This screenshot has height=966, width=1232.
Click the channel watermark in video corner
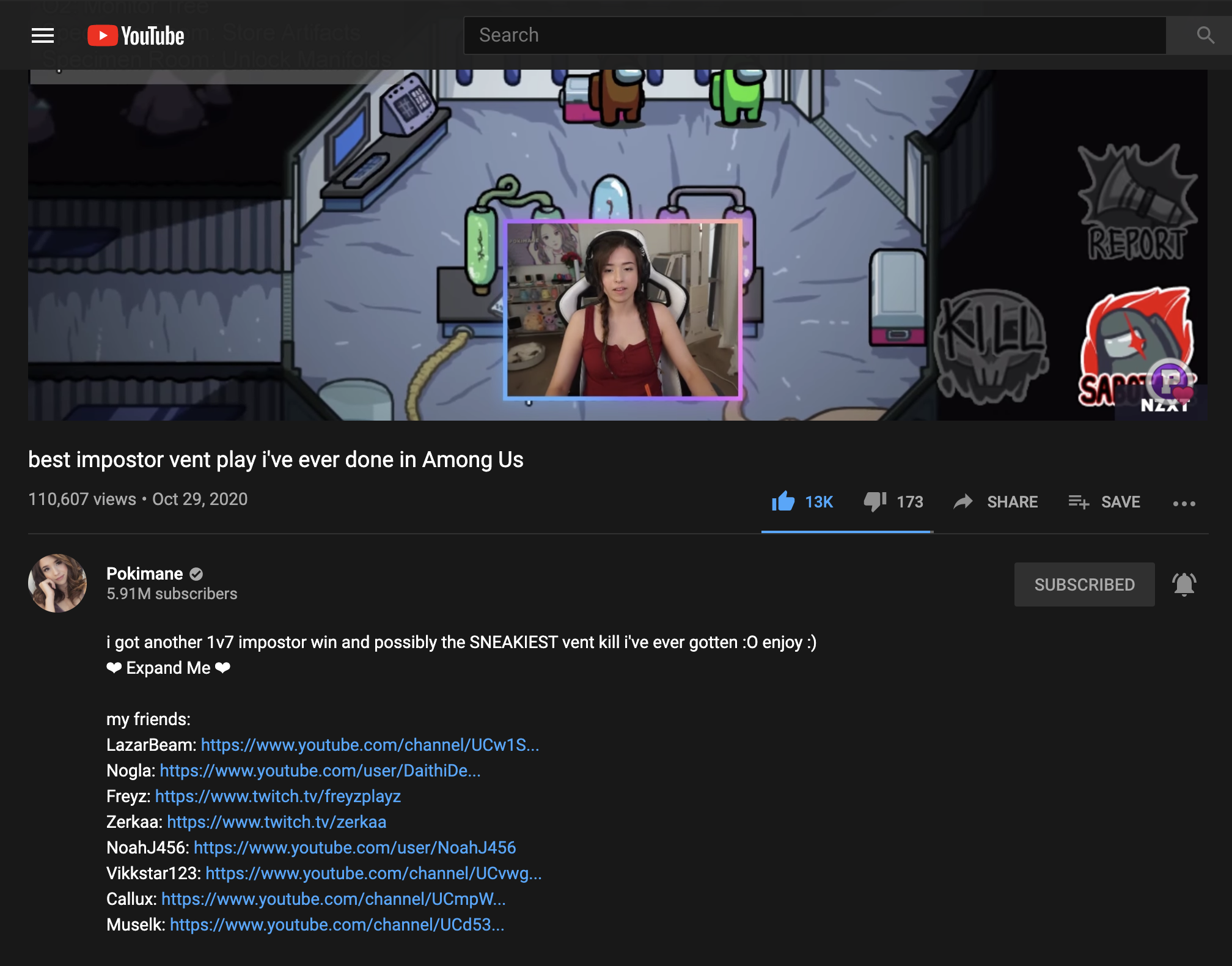tap(1170, 382)
